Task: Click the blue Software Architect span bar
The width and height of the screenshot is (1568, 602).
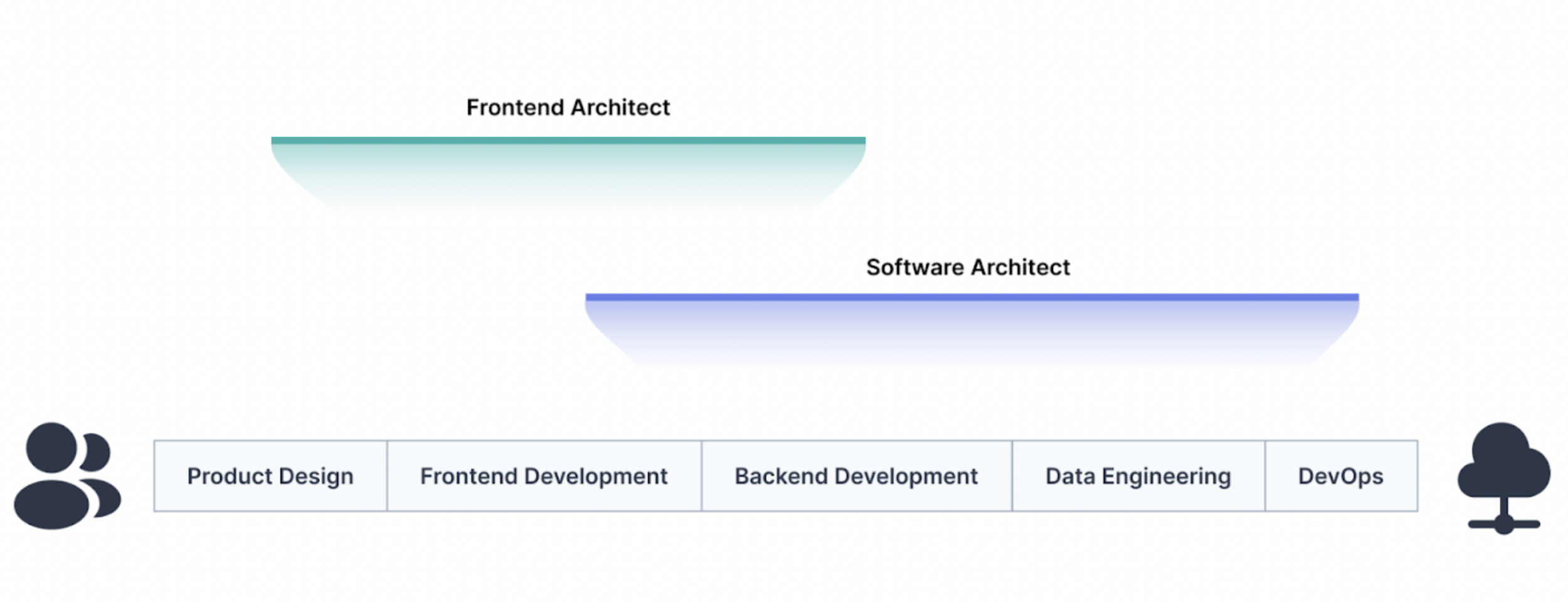Action: (x=972, y=298)
